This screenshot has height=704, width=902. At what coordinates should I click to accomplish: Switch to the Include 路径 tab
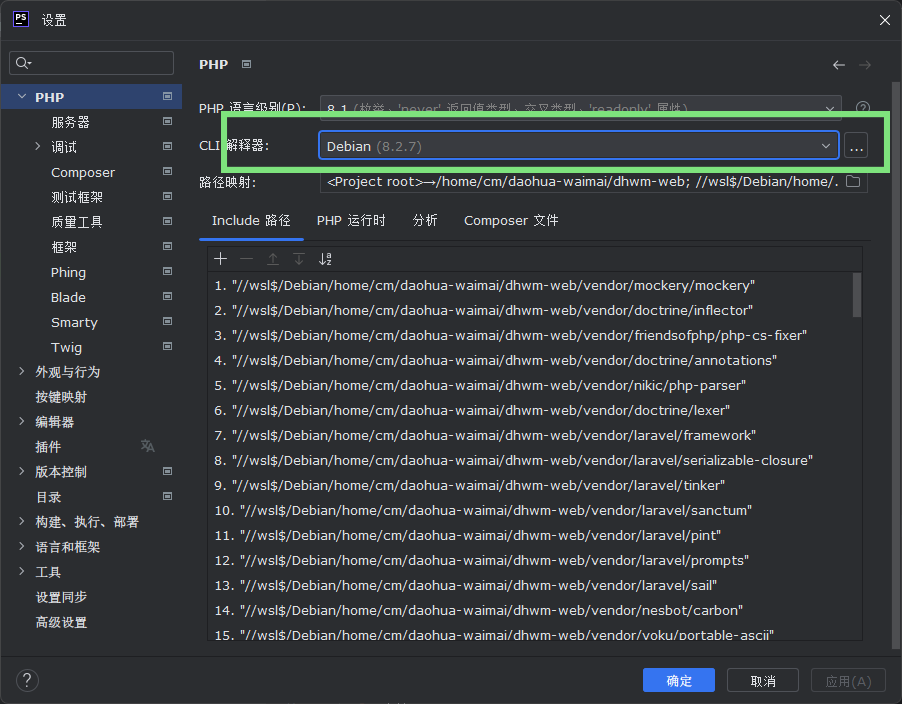(251, 221)
